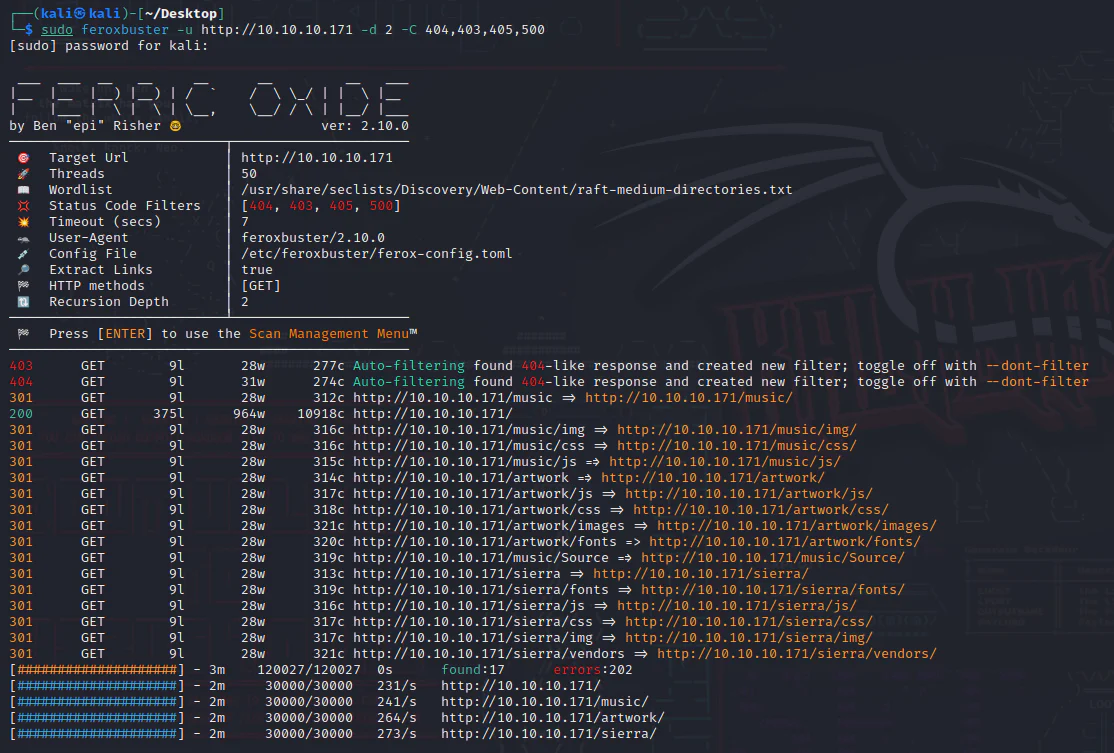Click the status filter list [404, 403, 405, 500]

coord(320,206)
